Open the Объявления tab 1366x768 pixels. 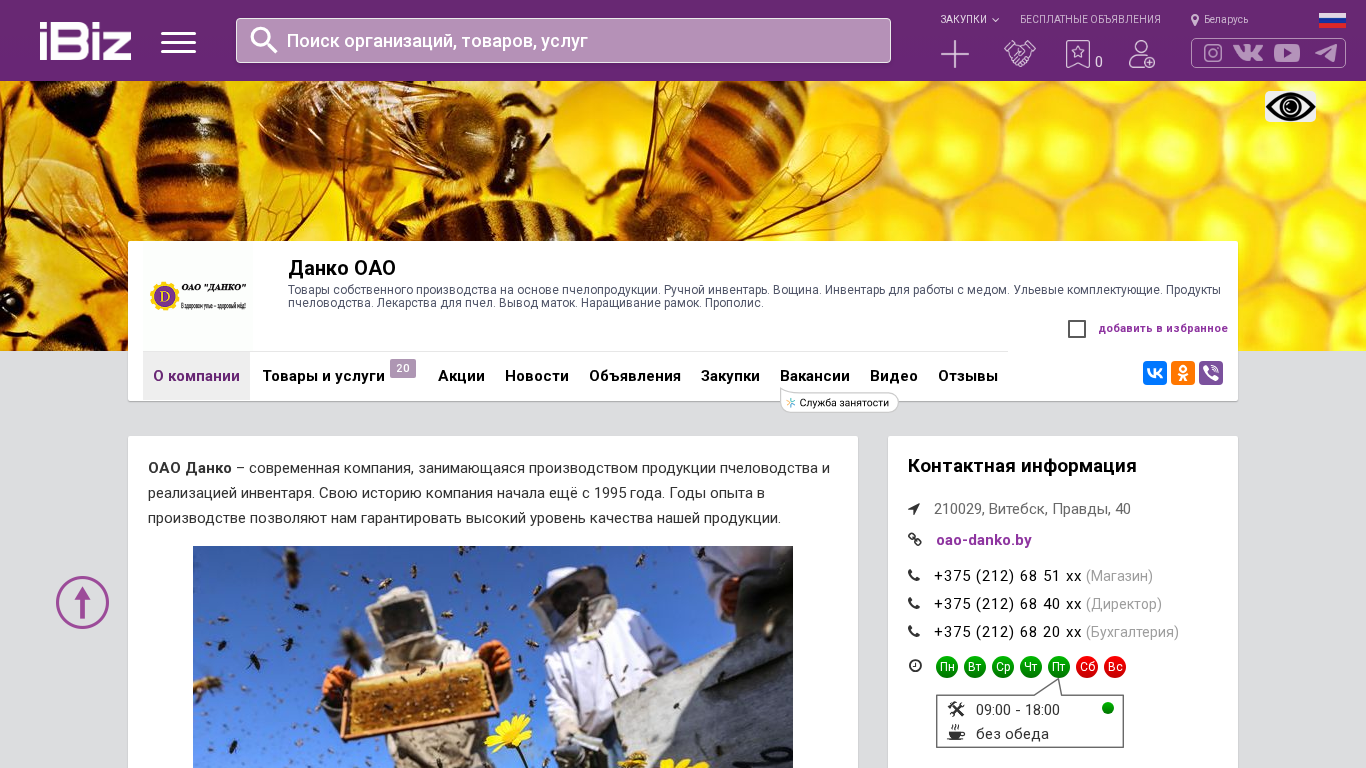(x=635, y=376)
